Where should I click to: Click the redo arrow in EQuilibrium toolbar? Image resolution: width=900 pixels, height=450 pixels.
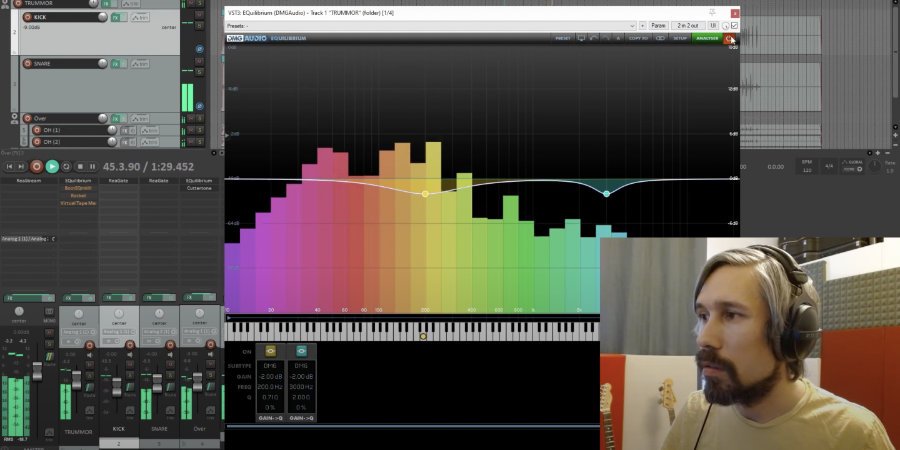tap(606, 38)
